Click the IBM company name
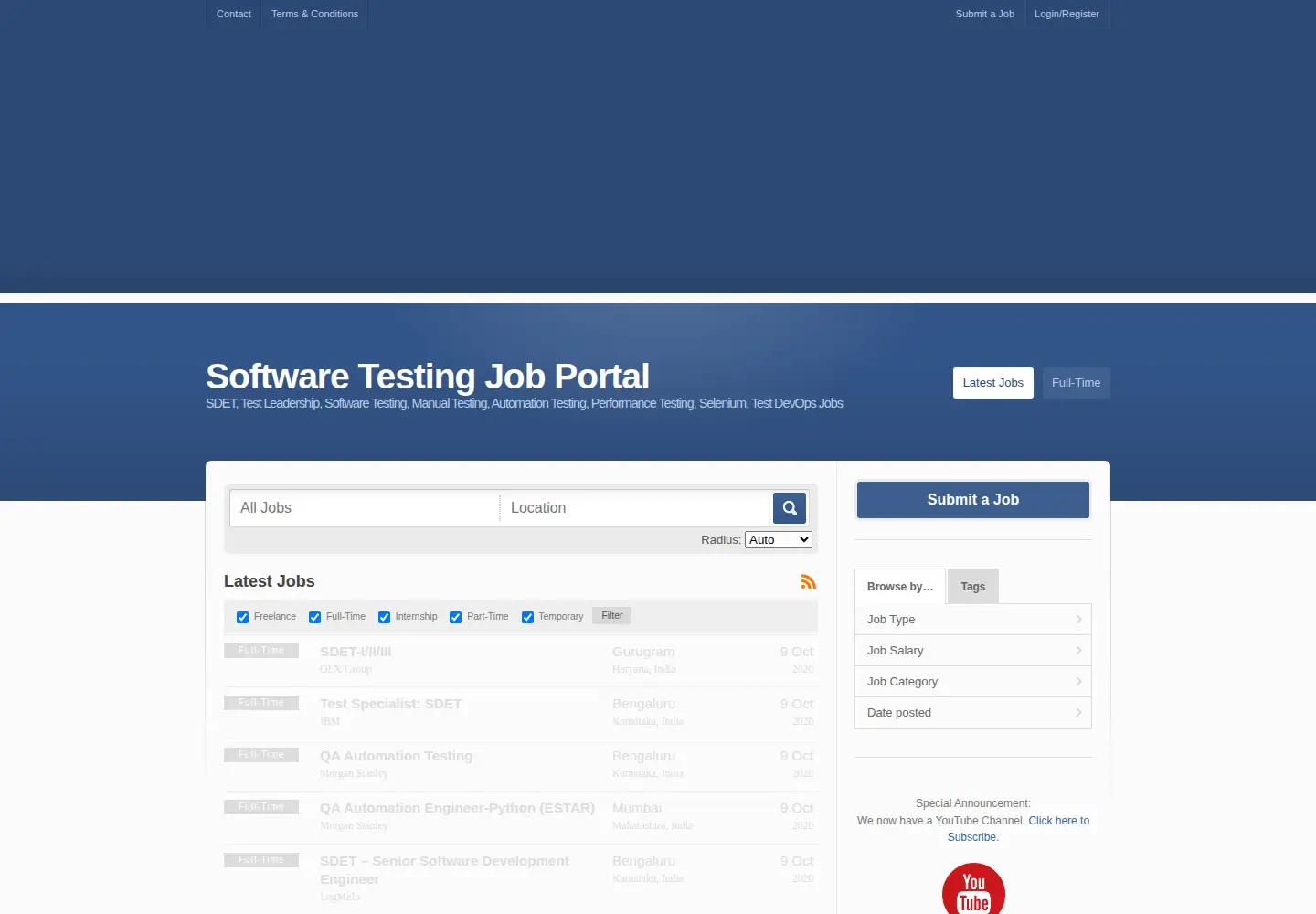The width and height of the screenshot is (1316, 914). click(x=330, y=721)
